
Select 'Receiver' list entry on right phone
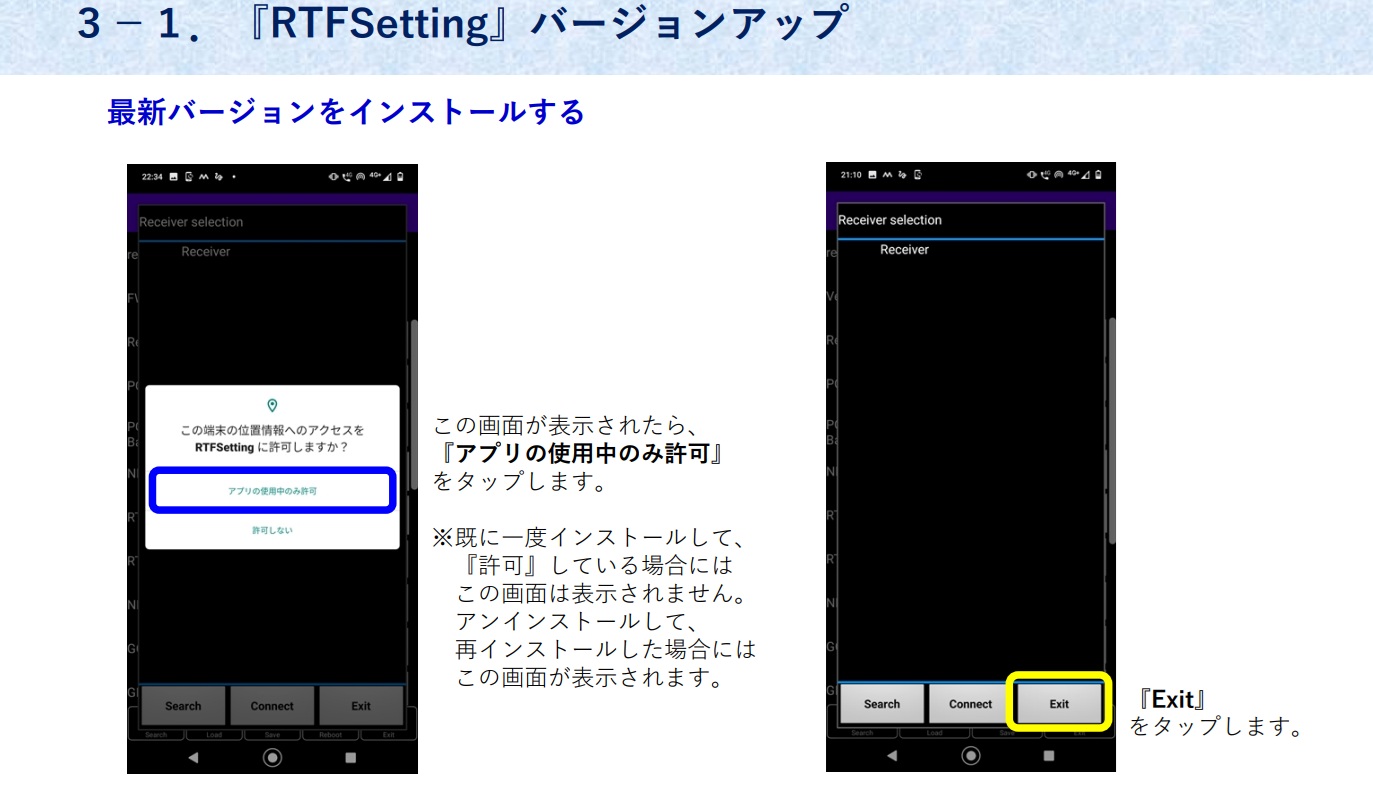point(904,250)
